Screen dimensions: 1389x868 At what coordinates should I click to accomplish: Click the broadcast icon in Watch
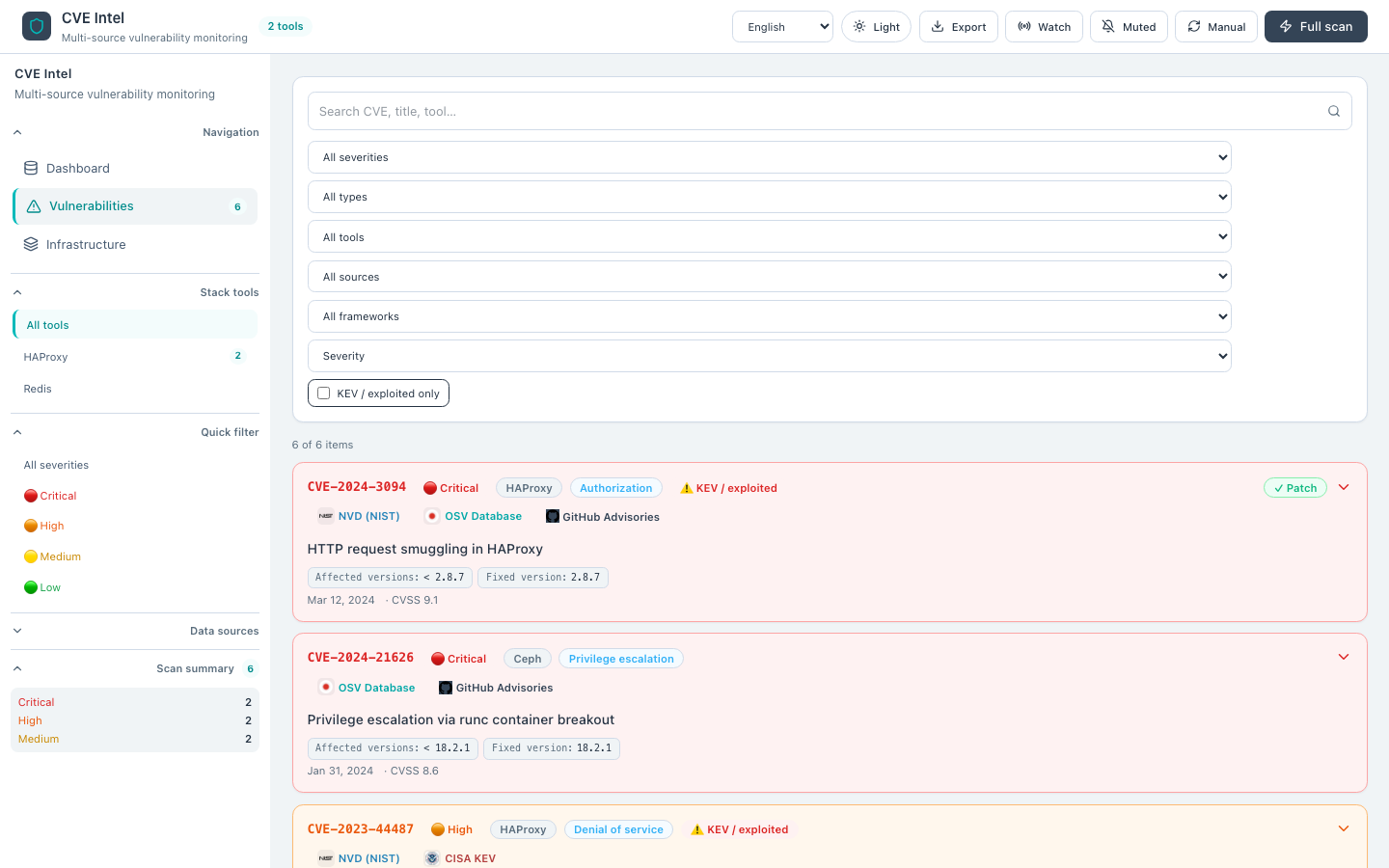click(x=1024, y=26)
